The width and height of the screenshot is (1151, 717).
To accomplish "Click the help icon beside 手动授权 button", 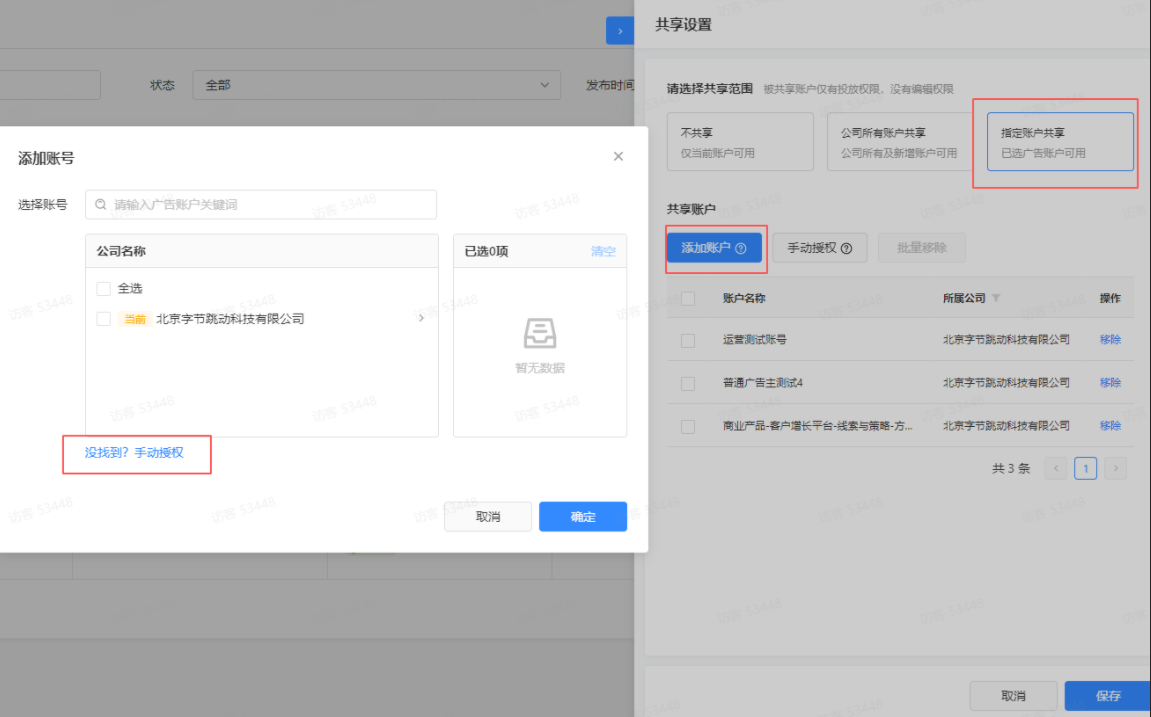I will [847, 248].
